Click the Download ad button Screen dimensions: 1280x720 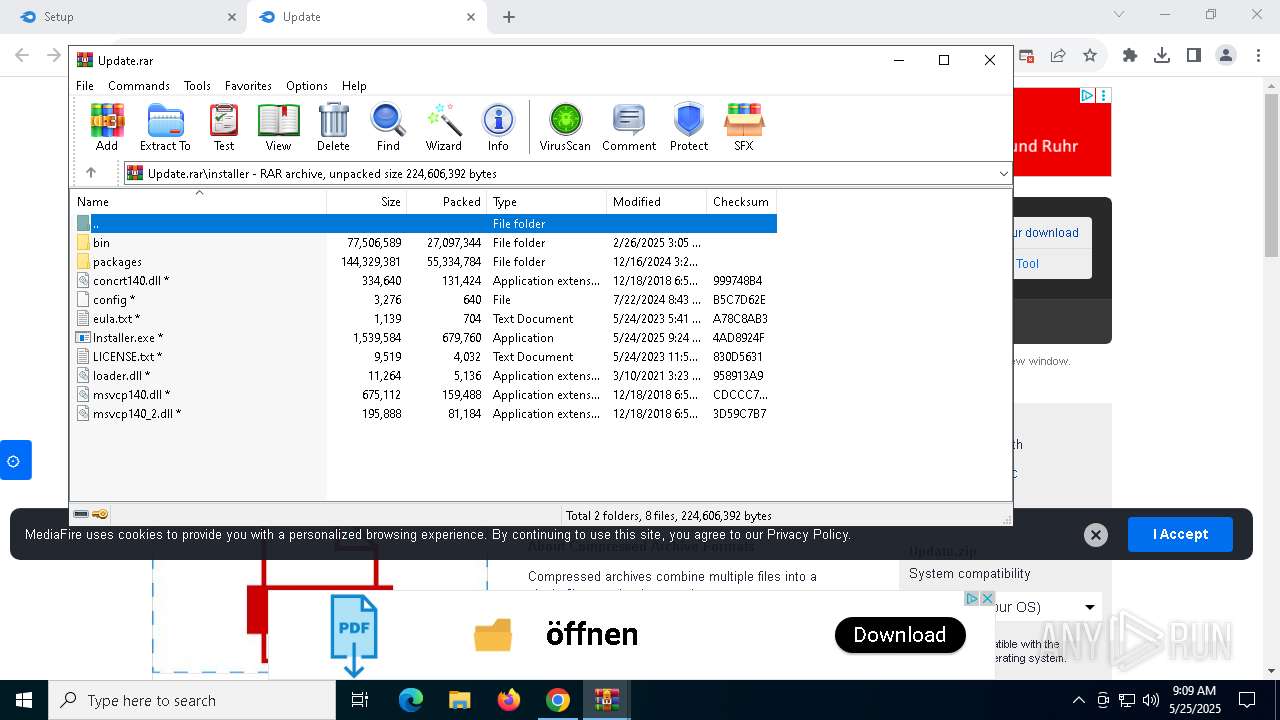[x=900, y=635]
